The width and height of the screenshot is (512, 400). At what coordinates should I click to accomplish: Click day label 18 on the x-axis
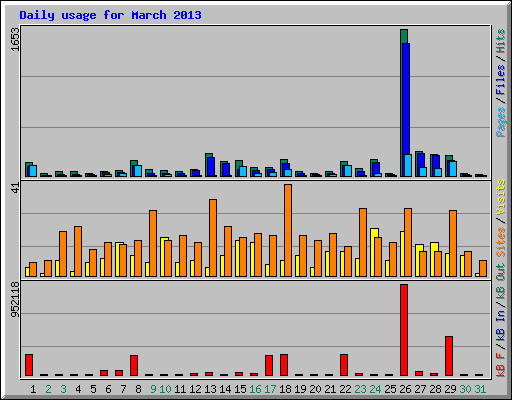tap(285, 389)
